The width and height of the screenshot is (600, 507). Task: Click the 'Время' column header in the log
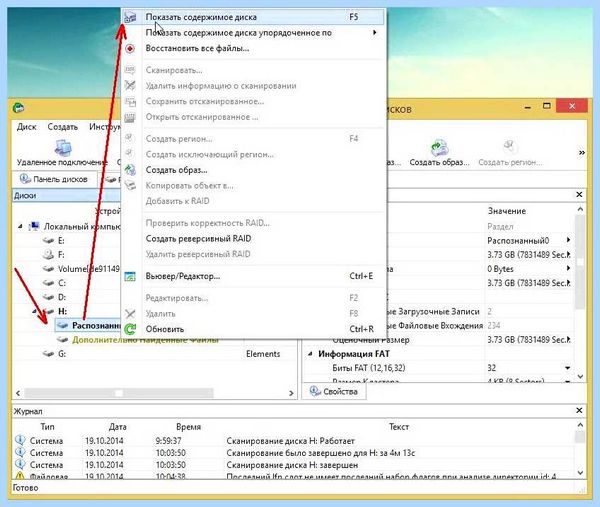point(189,427)
